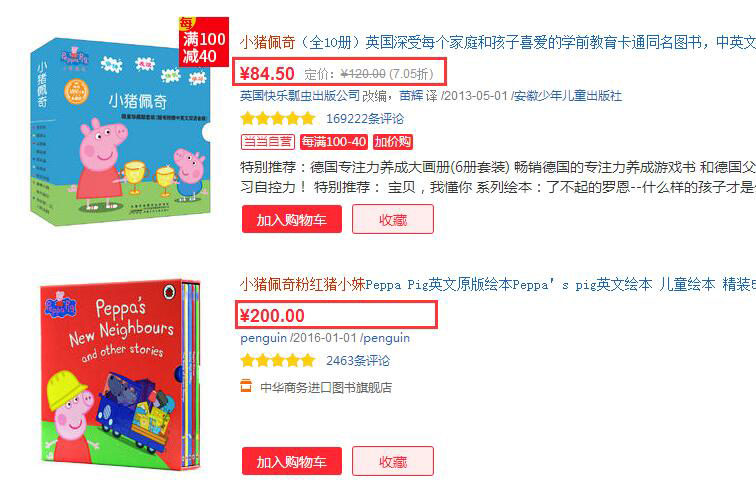756x490 pixels.
Task: Click the five-star rating of the first book
Action: (278, 118)
